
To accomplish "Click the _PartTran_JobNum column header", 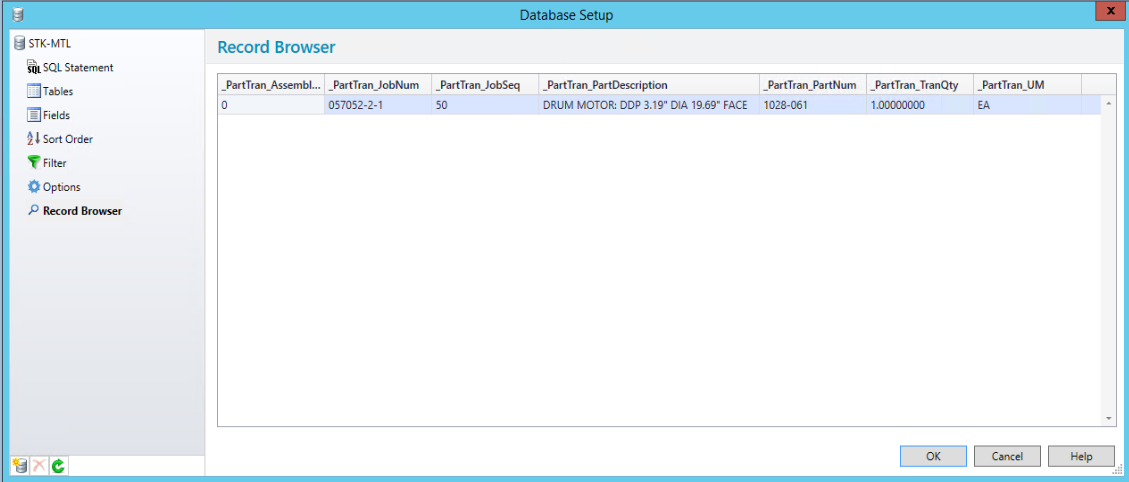I will coord(378,85).
